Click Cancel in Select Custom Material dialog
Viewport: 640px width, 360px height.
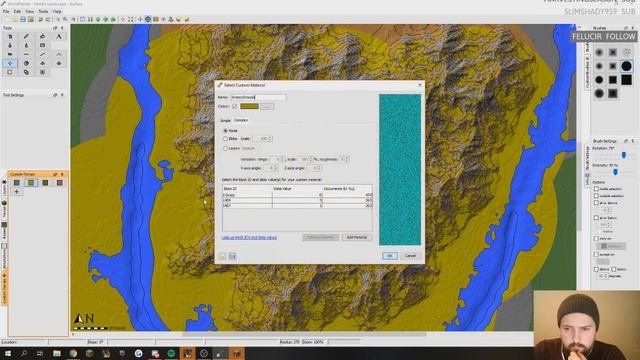[x=410, y=256]
